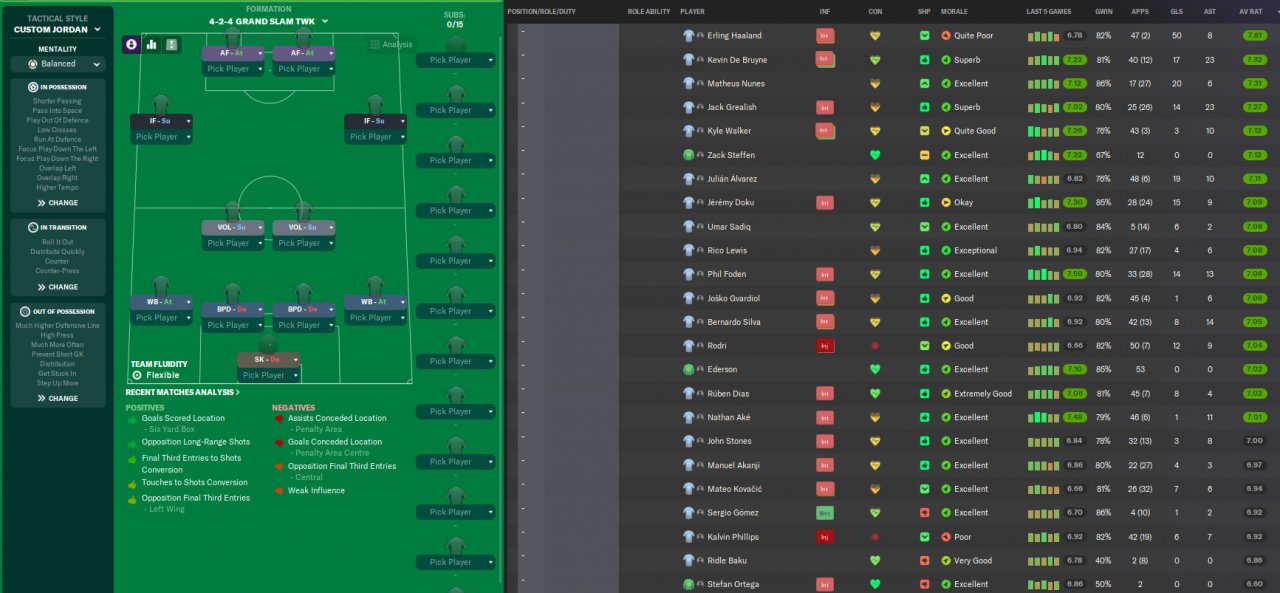Click Kevin De Bruyne's last 5 games form bars
Viewport: 1280px width, 593px height.
pyautogui.click(x=1044, y=60)
